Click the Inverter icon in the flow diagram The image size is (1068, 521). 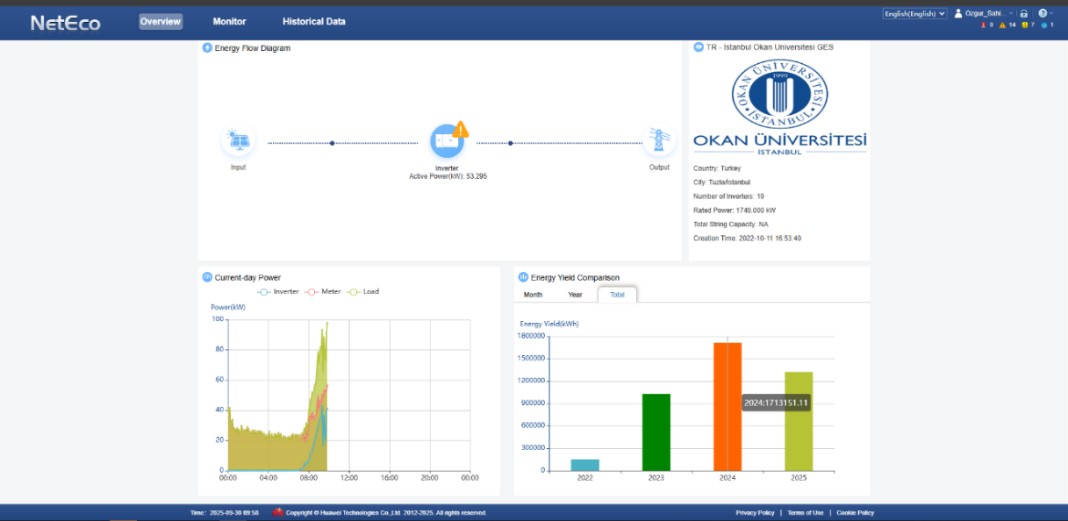click(447, 141)
